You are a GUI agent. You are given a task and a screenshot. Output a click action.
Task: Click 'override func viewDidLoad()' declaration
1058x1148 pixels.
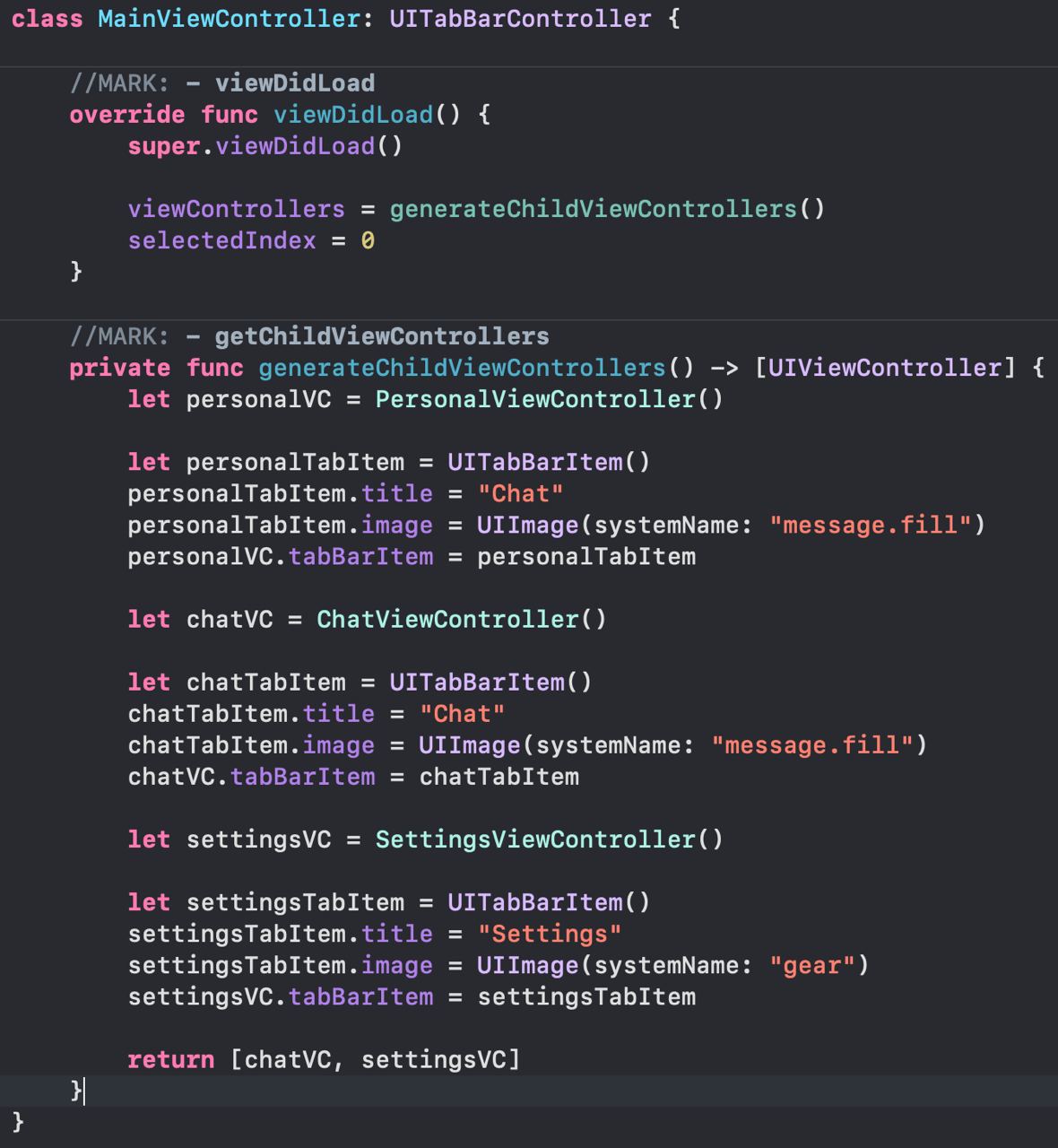coord(280,115)
